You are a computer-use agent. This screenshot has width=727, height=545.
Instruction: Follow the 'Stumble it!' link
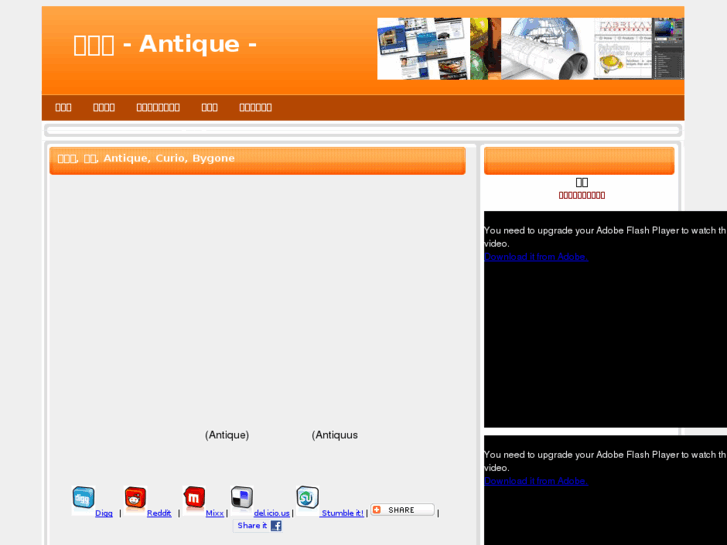[x=342, y=513]
